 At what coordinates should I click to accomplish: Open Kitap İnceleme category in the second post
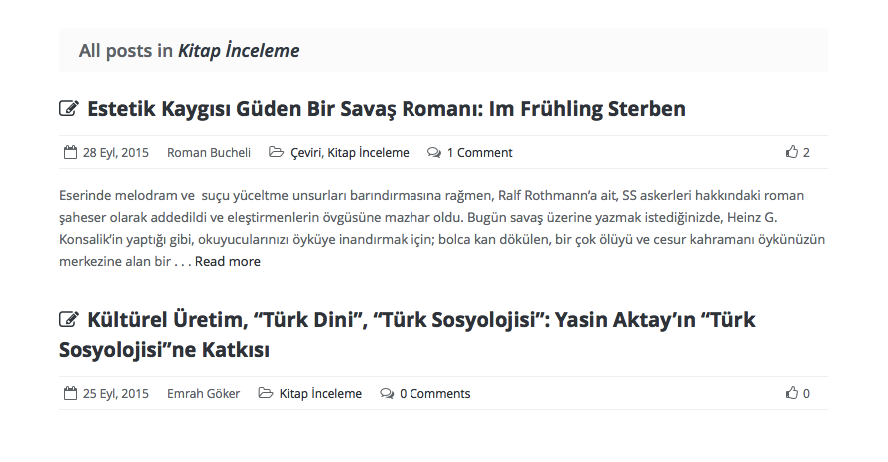(x=320, y=394)
